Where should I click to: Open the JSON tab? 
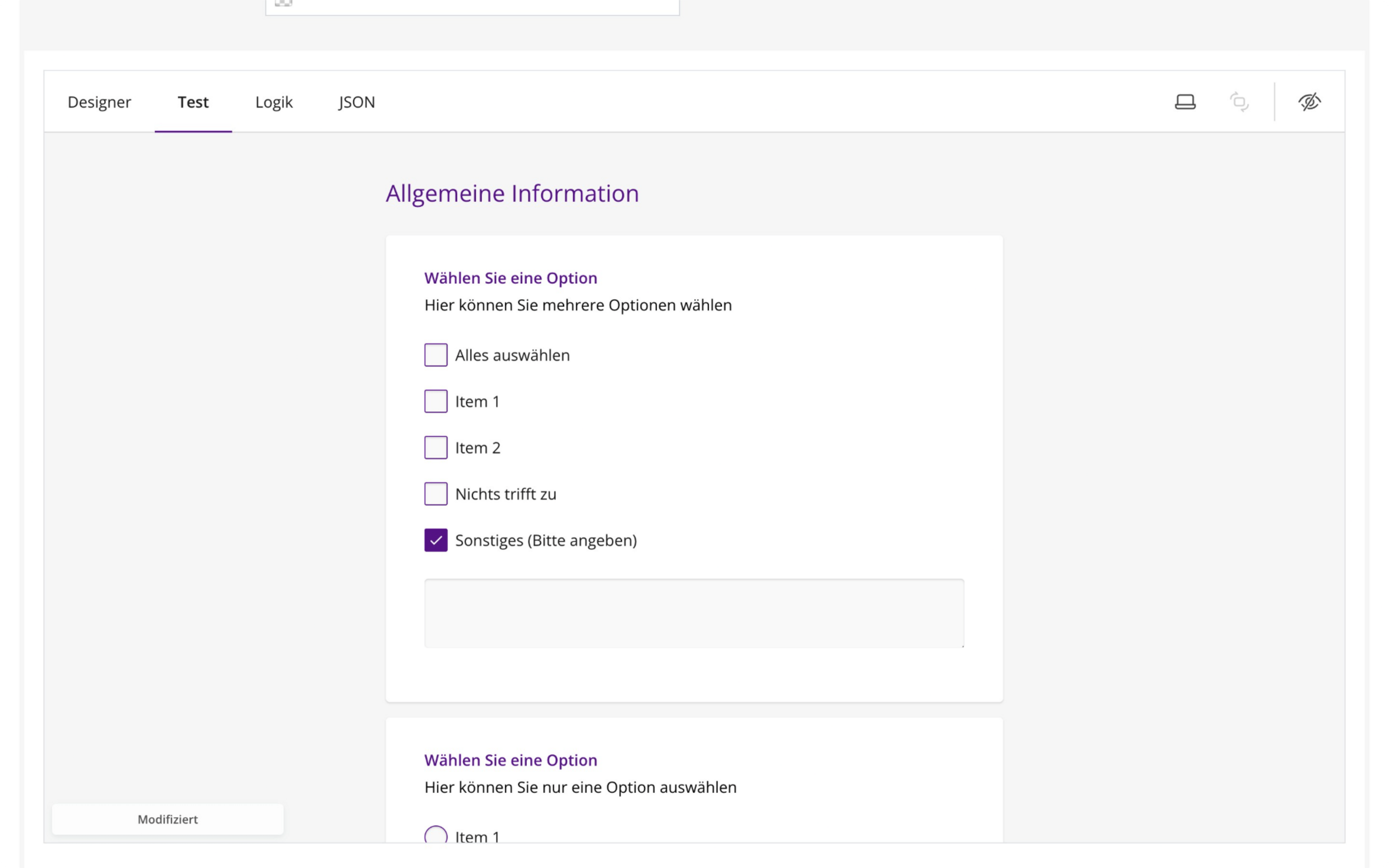tap(356, 102)
